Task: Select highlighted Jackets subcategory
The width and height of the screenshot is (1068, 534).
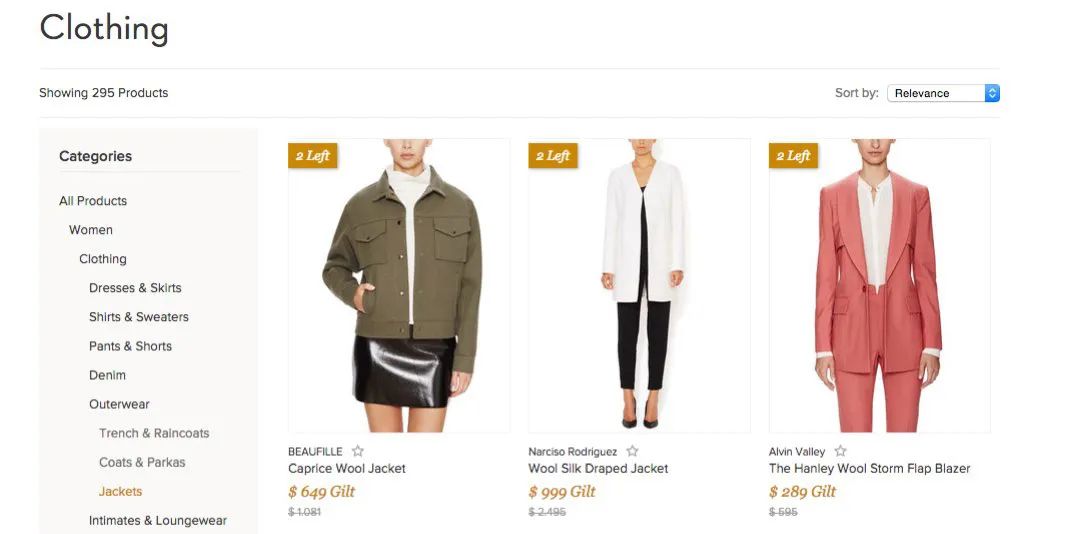Action: pyautogui.click(x=120, y=491)
